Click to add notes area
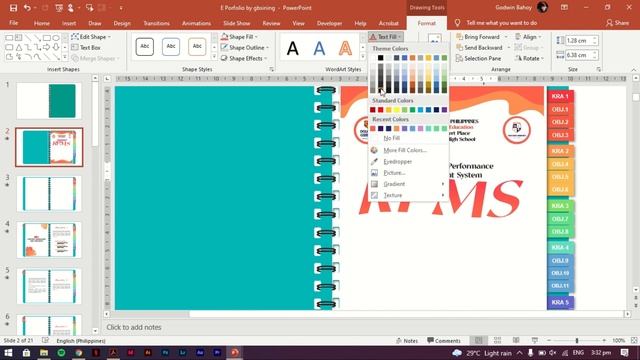640x360 pixels. click(134, 327)
